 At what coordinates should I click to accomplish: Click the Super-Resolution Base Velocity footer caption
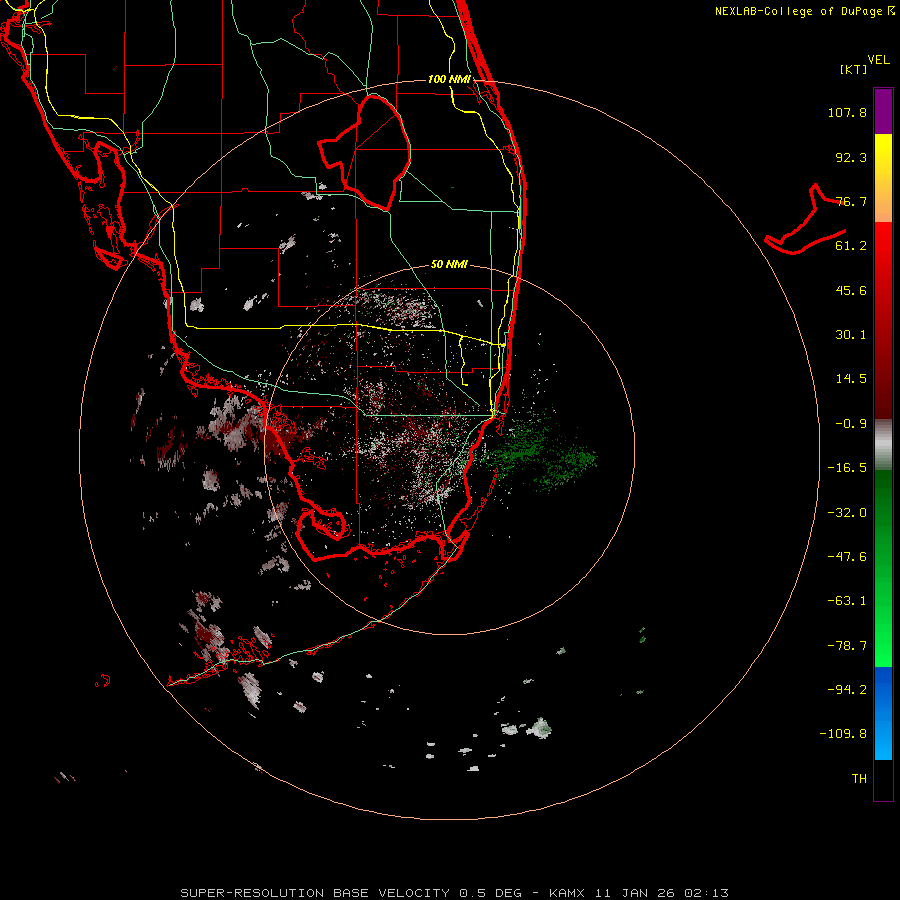(x=454, y=893)
